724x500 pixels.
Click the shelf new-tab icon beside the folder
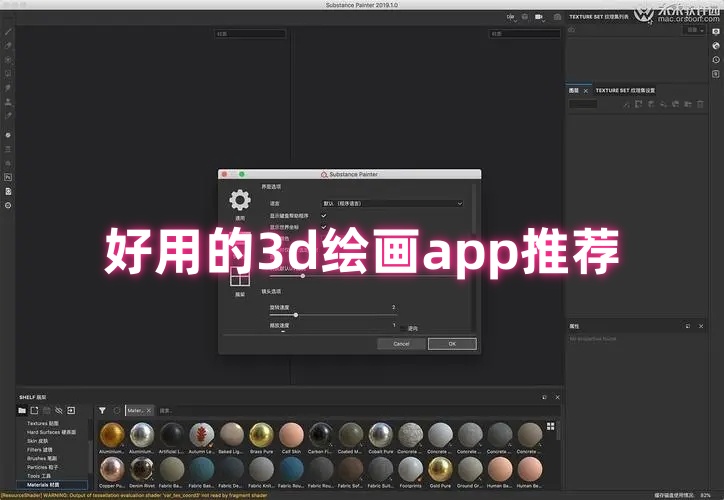click(34, 410)
